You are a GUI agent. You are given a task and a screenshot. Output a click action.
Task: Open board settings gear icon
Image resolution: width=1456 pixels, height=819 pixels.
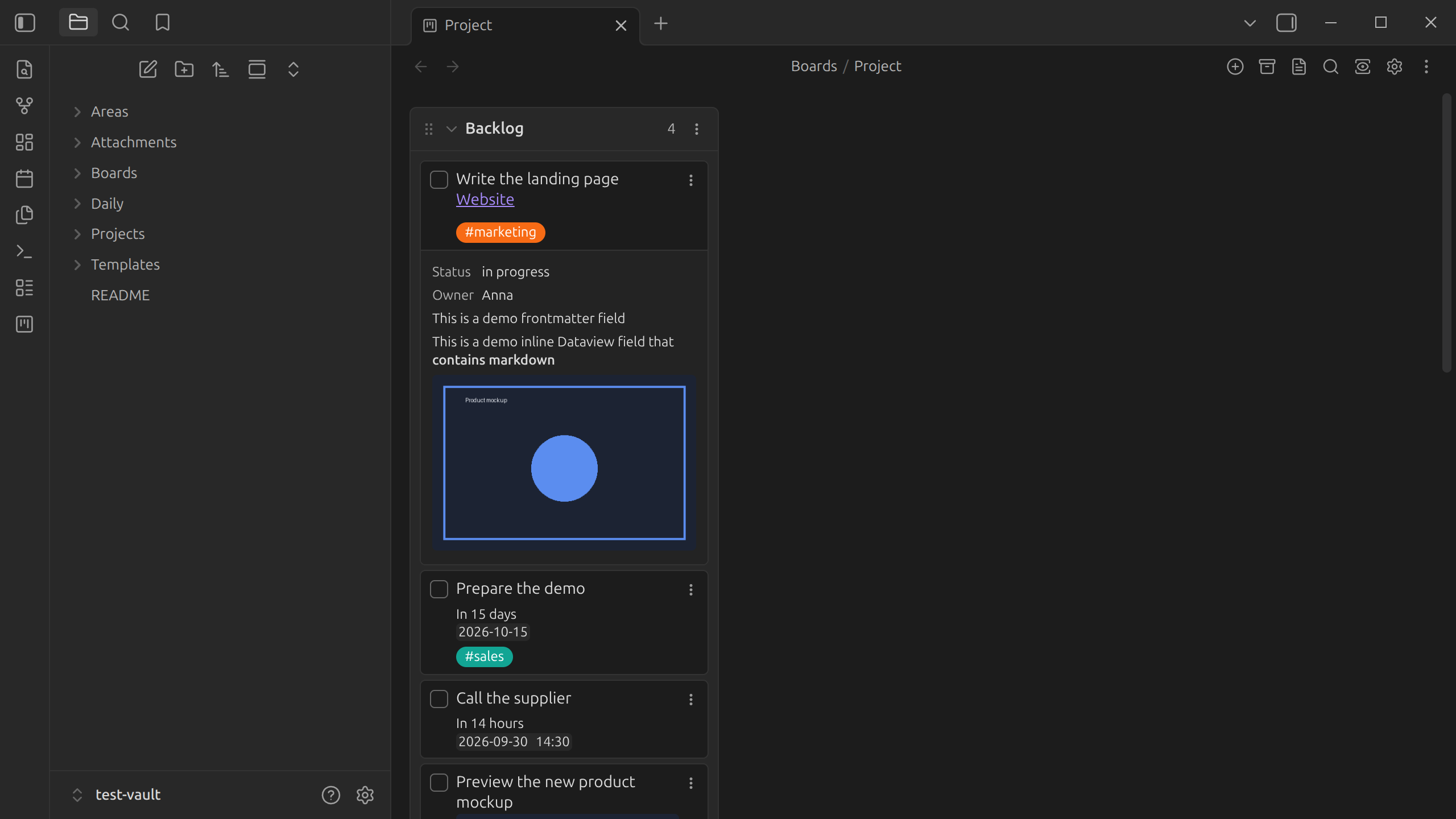pyautogui.click(x=1395, y=67)
